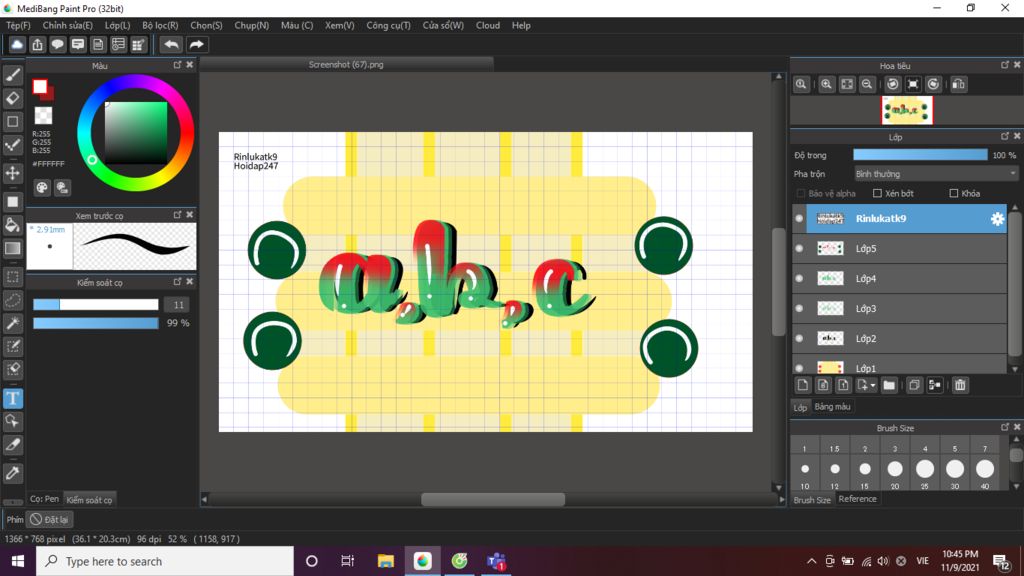Click the Undo arrow
The image size is (1024, 576).
pyautogui.click(x=171, y=44)
